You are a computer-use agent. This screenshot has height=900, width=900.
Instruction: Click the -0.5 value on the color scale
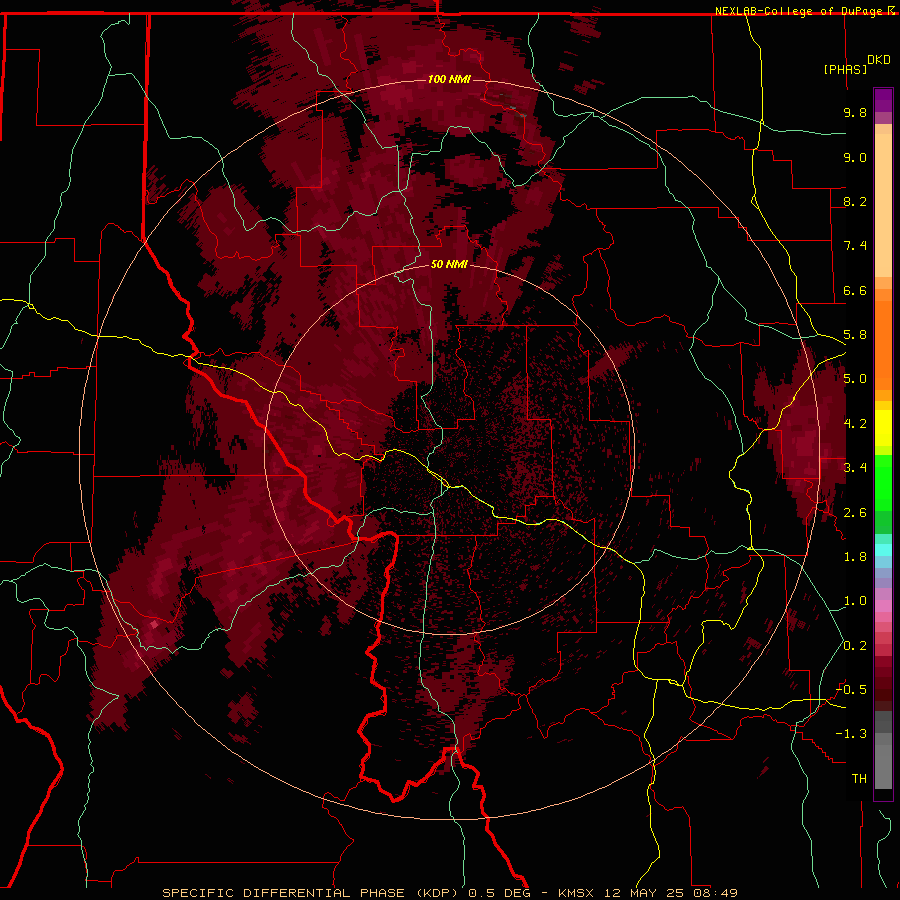[x=851, y=690]
